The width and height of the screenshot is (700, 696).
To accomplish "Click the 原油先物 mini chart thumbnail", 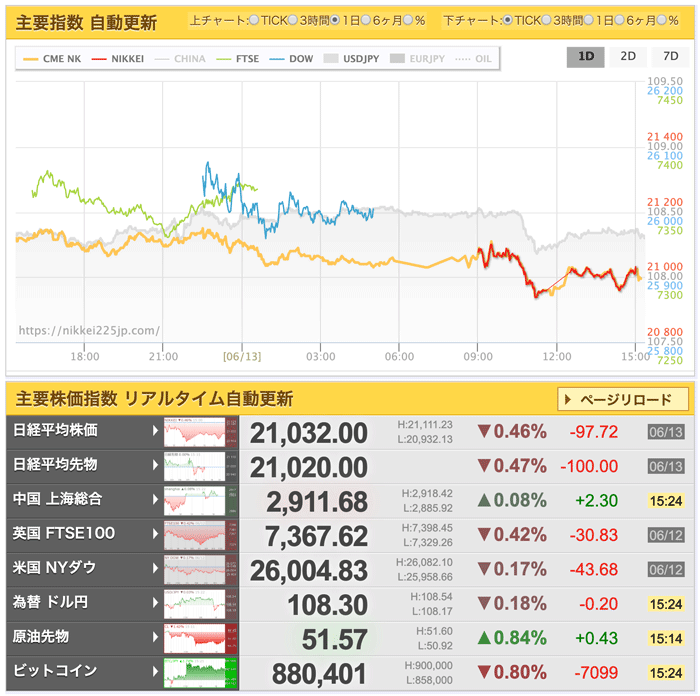I will tap(201, 637).
